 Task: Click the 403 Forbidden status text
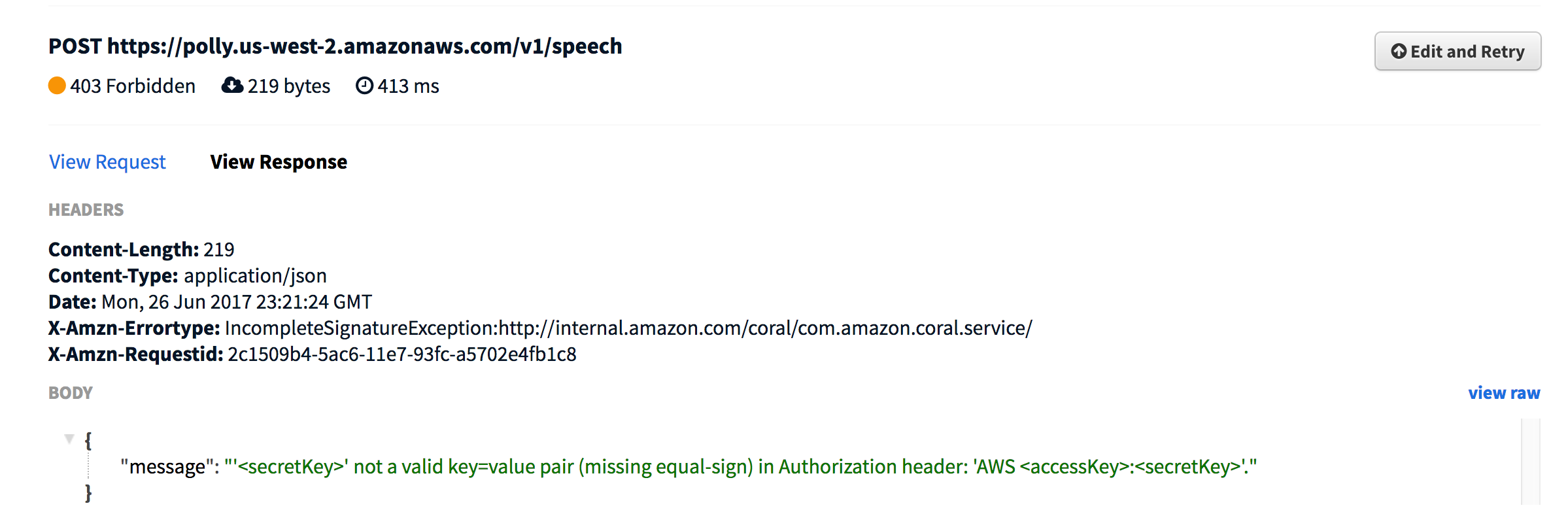click(x=133, y=86)
